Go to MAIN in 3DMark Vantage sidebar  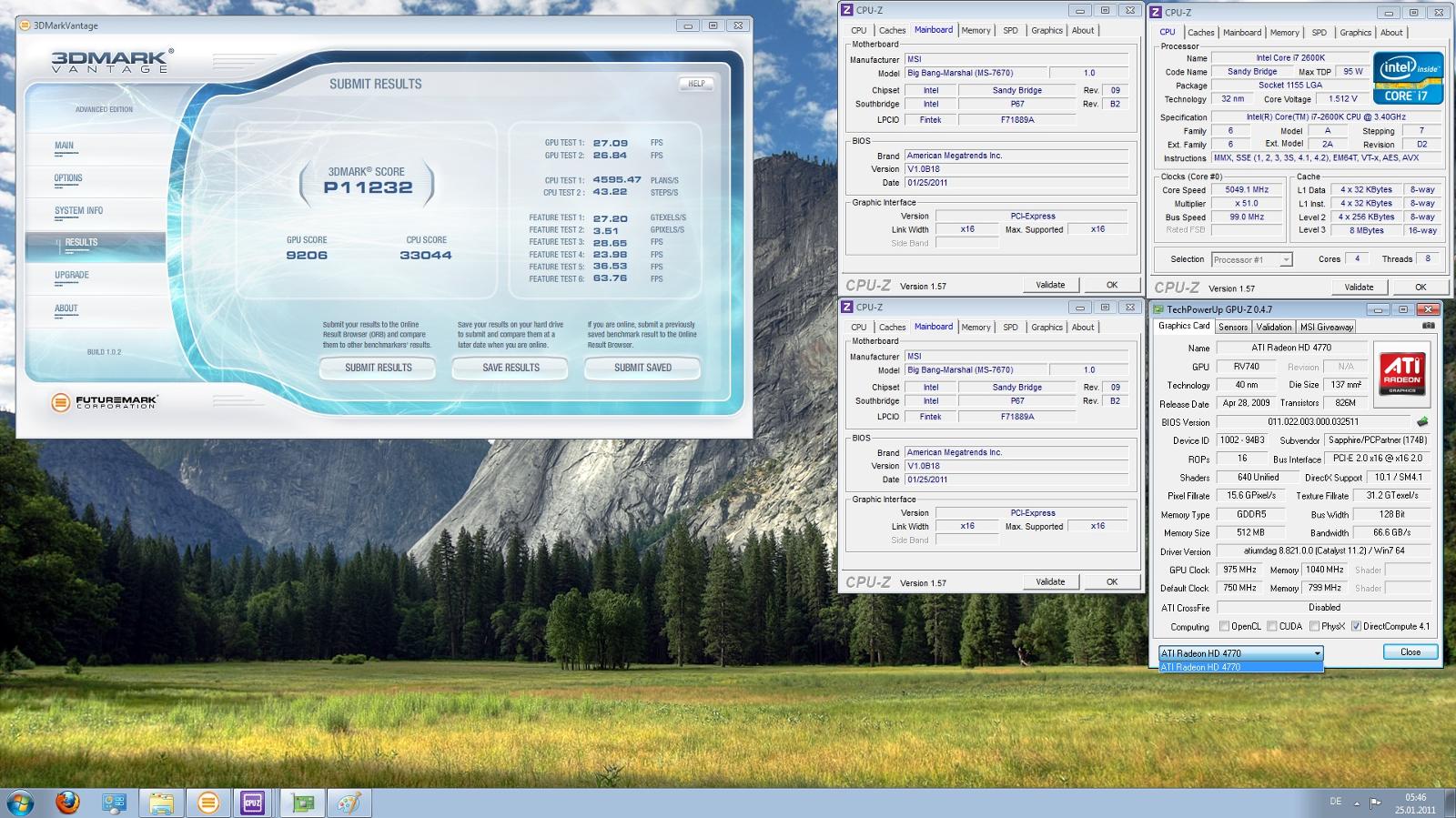click(64, 146)
